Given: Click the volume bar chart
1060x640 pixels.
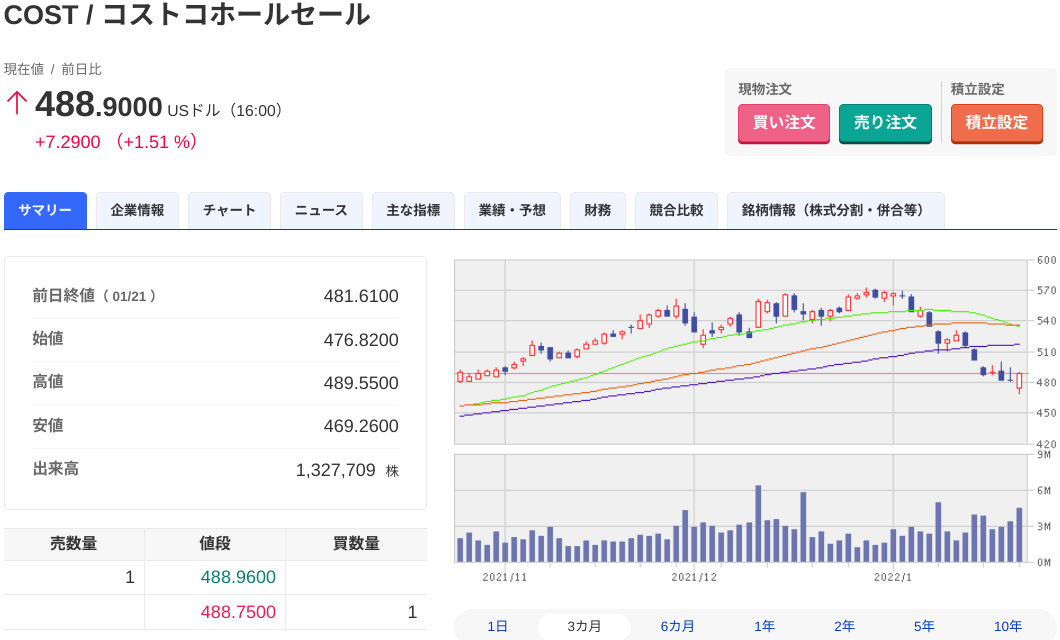Looking at the screenshot, I should (x=742, y=508).
